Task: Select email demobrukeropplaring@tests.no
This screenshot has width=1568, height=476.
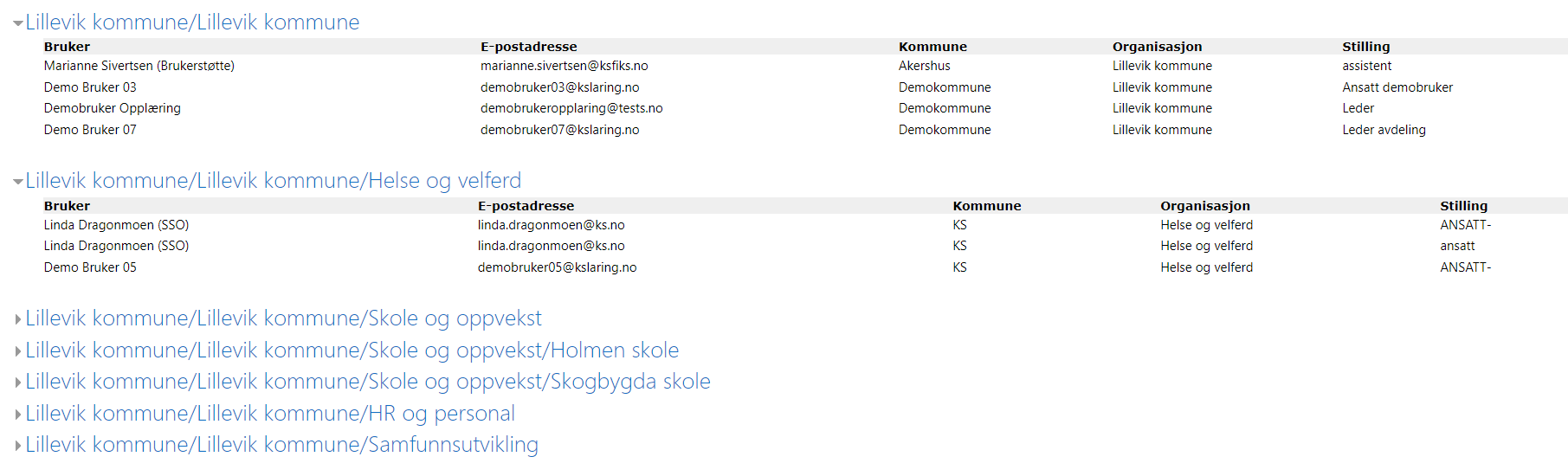Action: pos(571,108)
